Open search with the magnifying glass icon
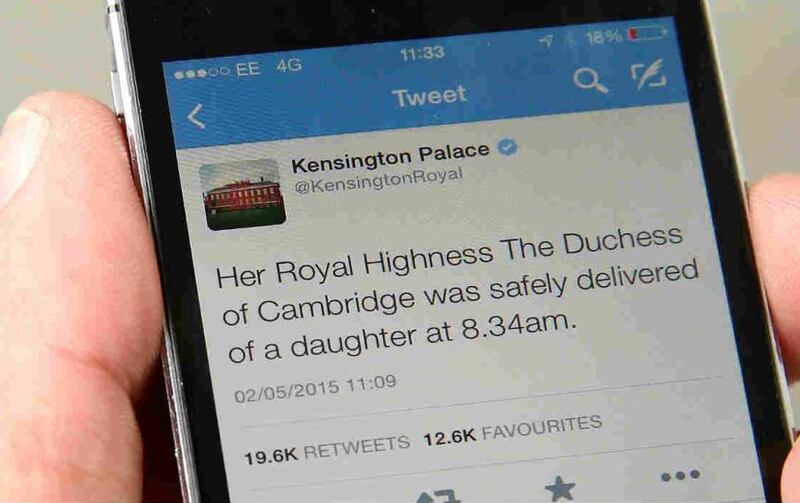Image resolution: width=800 pixels, height=503 pixels. coord(590,81)
